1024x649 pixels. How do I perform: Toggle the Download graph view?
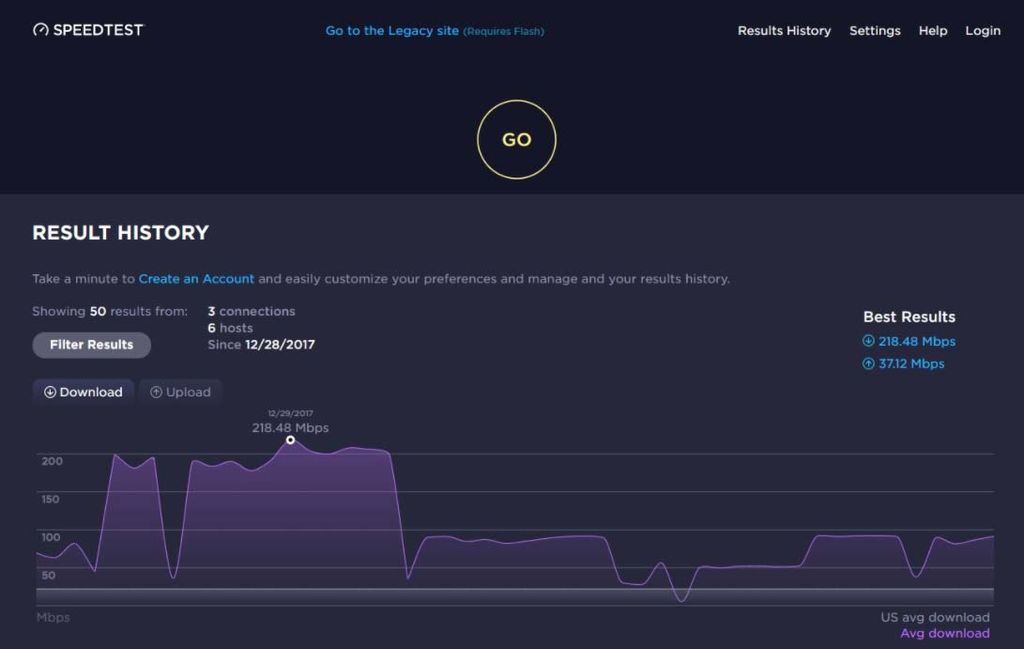point(83,392)
